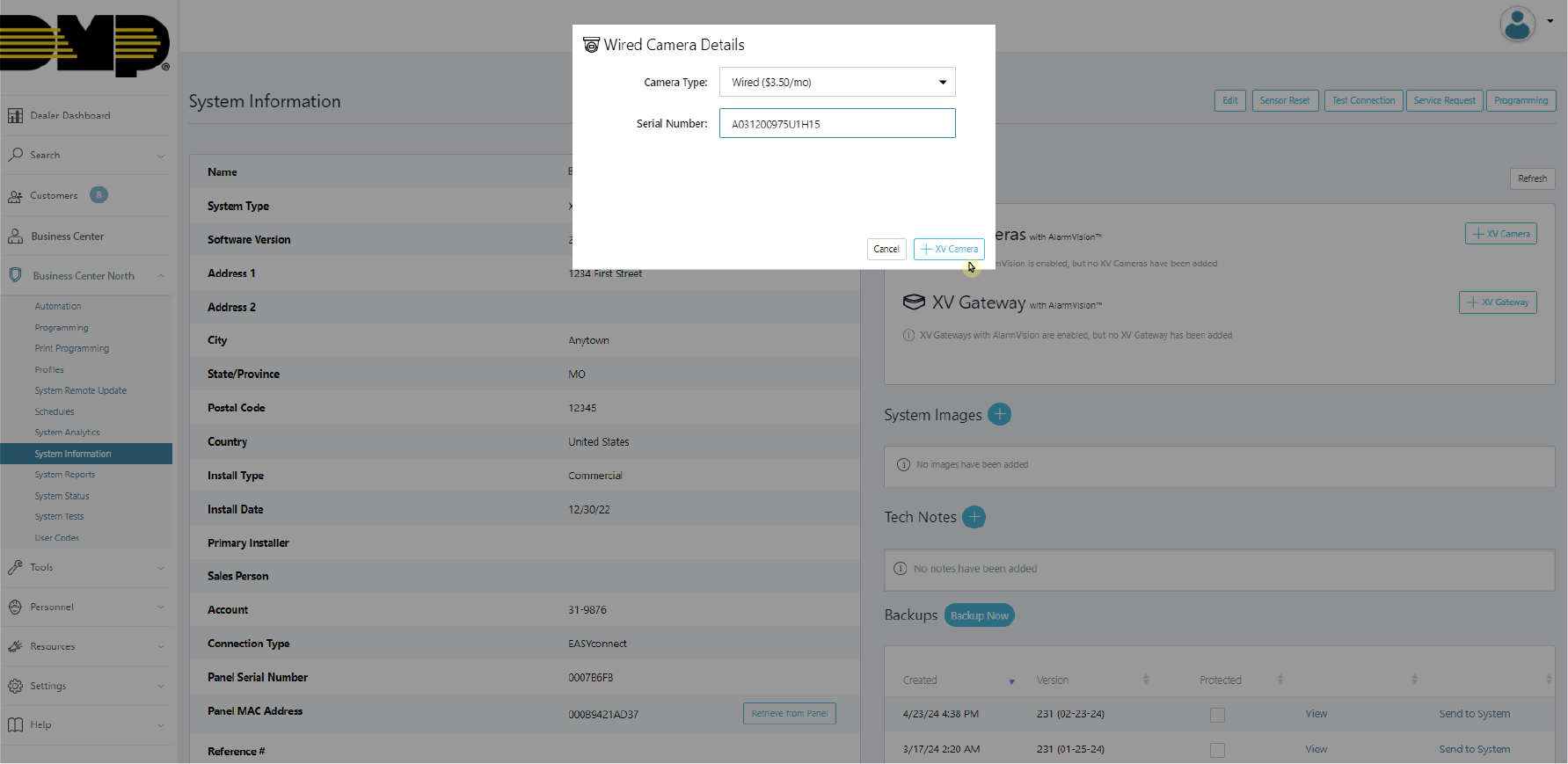Open the Camera Type dropdown

coord(836,83)
